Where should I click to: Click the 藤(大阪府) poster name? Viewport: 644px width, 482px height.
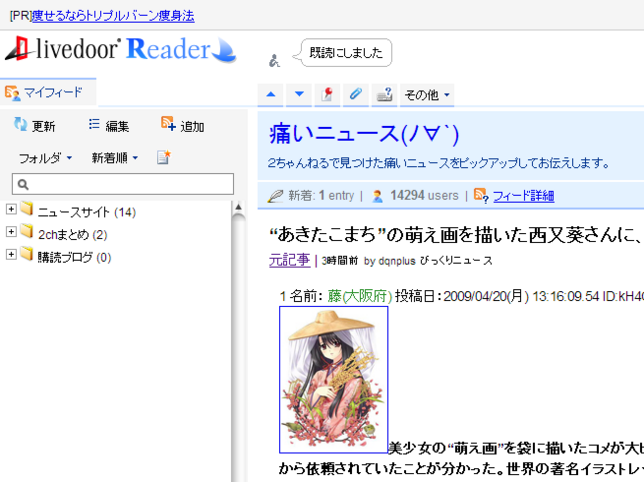coord(360,296)
